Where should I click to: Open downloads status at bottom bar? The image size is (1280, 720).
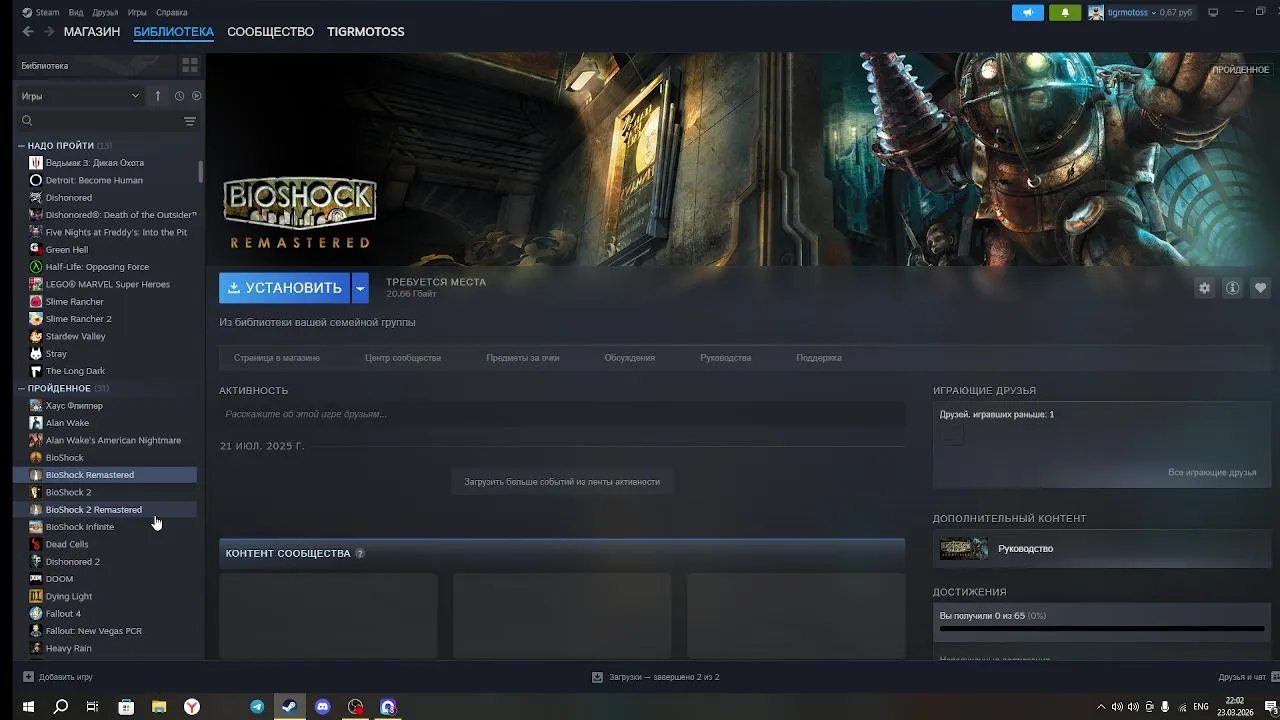[x=656, y=677]
